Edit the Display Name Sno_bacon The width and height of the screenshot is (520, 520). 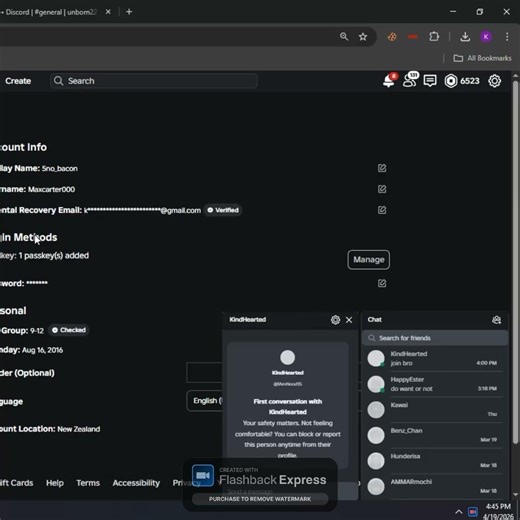point(382,168)
